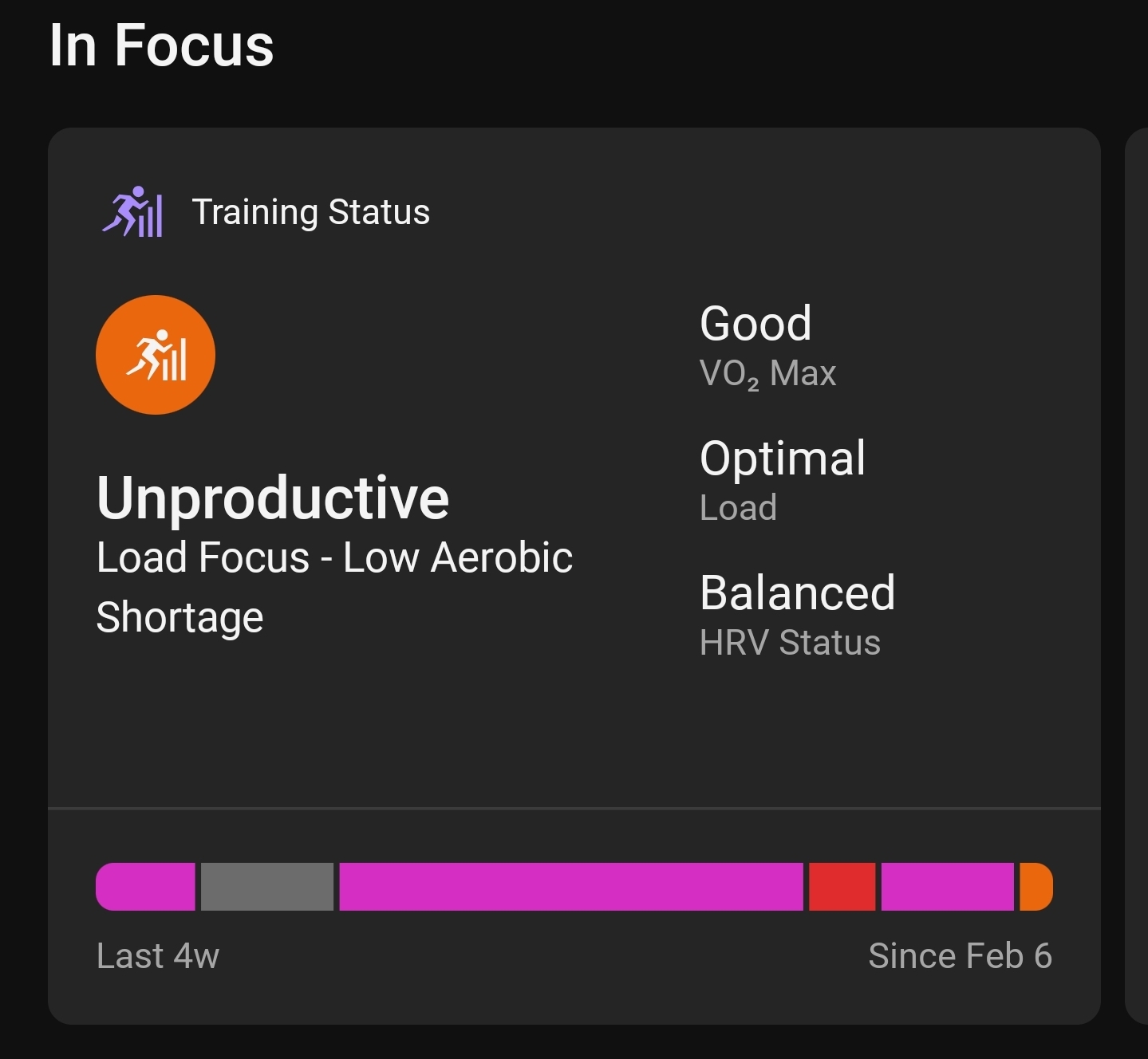Screen dimensions: 1148x1059
Task: Tap the first magenta timeline segment
Action: tap(145, 887)
